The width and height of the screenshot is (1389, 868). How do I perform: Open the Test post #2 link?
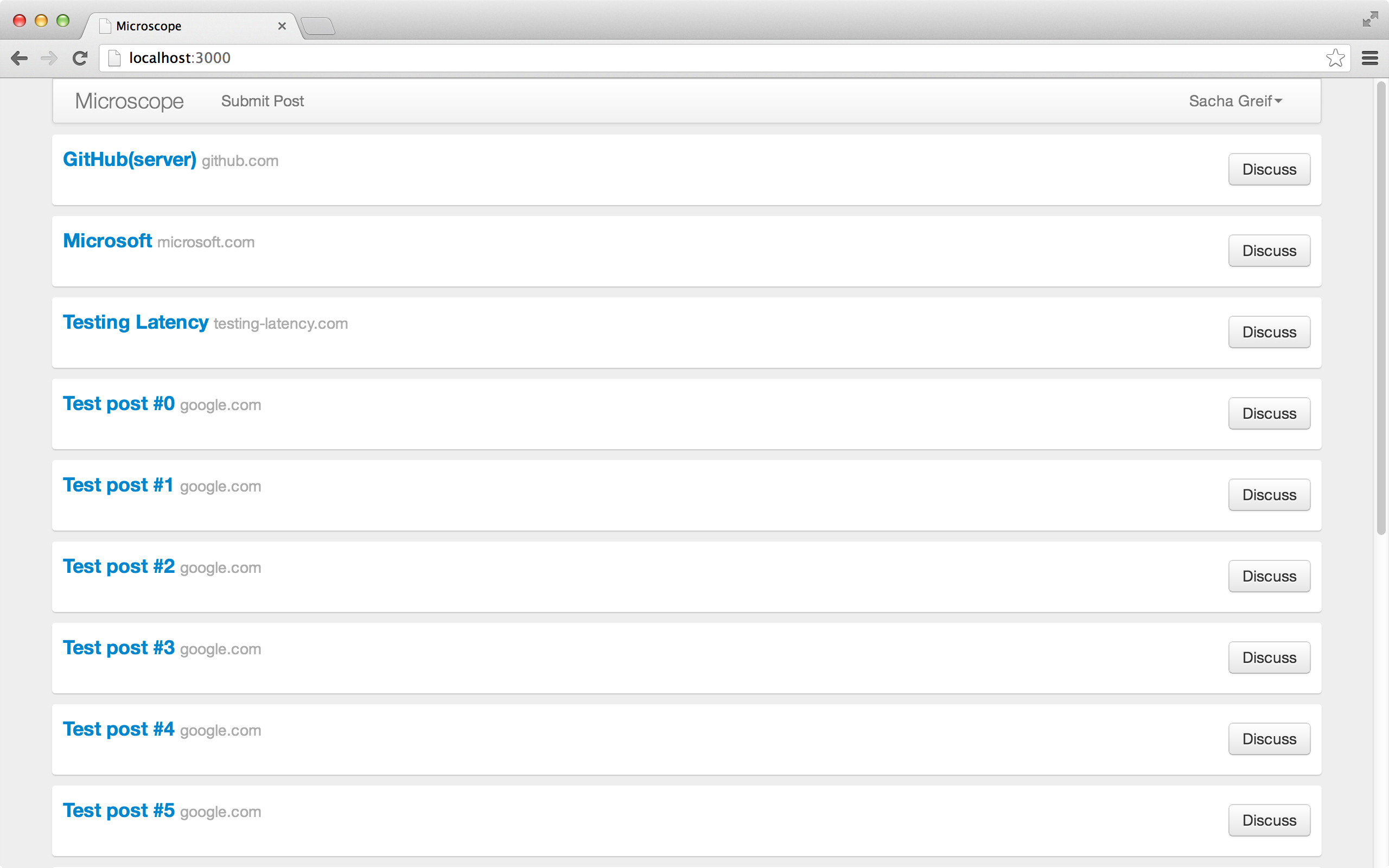(119, 566)
